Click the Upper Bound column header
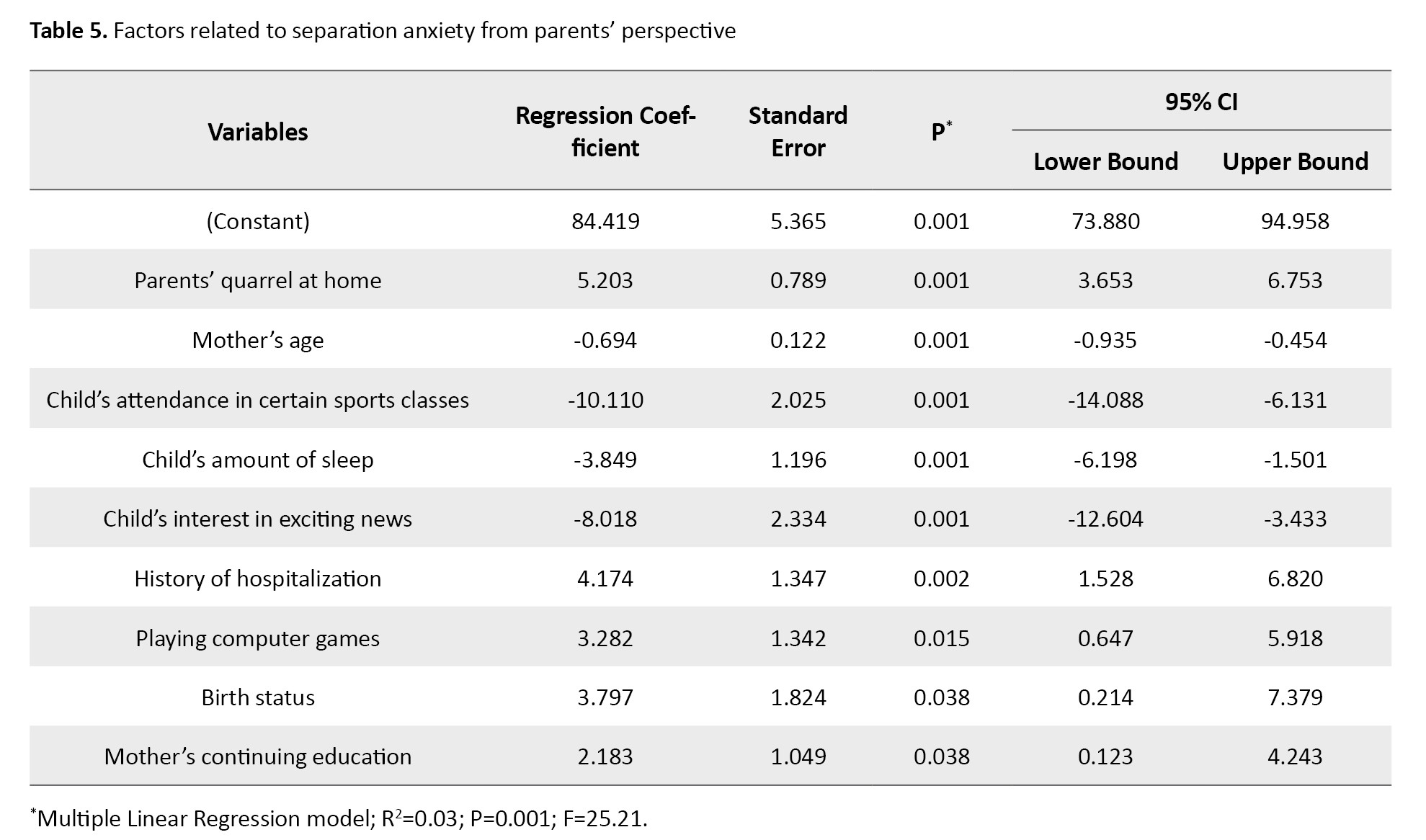The height and width of the screenshot is (840, 1426). (x=1295, y=161)
